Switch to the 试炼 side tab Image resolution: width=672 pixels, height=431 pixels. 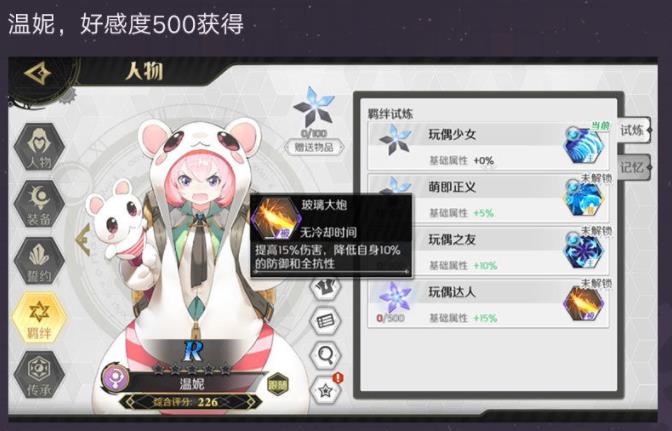coord(634,131)
